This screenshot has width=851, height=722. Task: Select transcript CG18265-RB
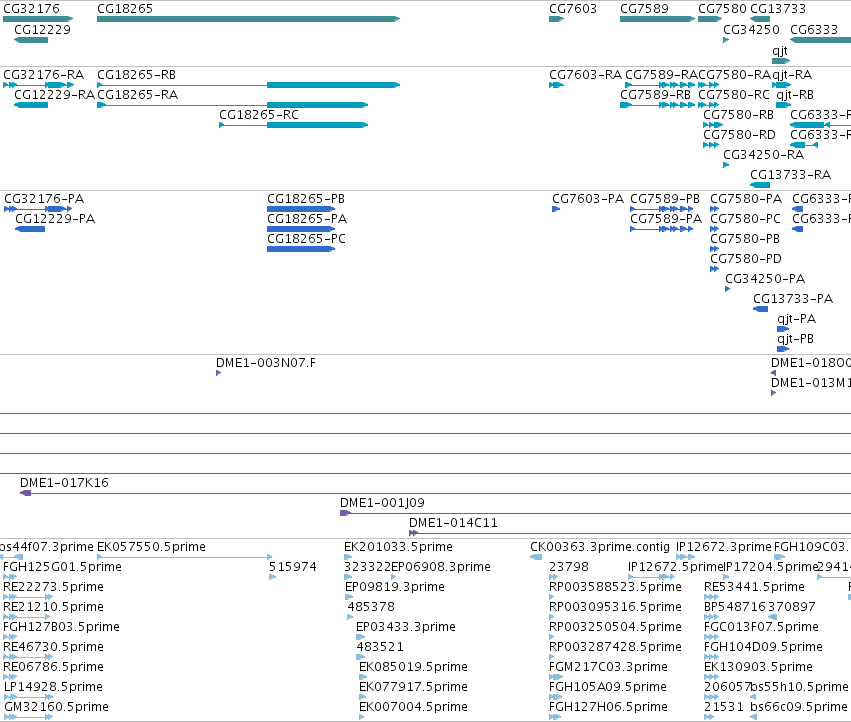(x=249, y=85)
